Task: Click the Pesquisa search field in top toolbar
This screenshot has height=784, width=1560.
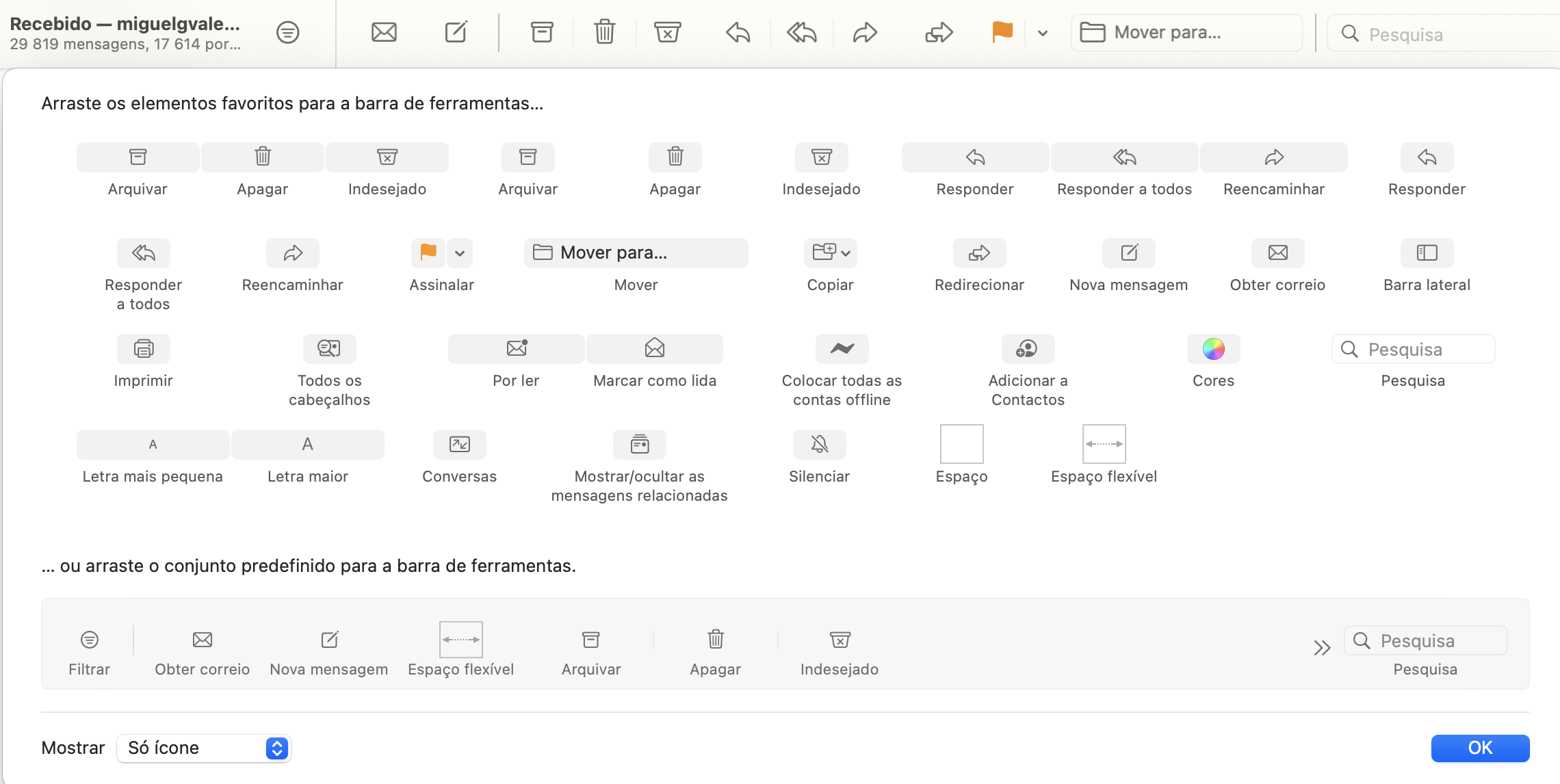Action: [x=1444, y=34]
